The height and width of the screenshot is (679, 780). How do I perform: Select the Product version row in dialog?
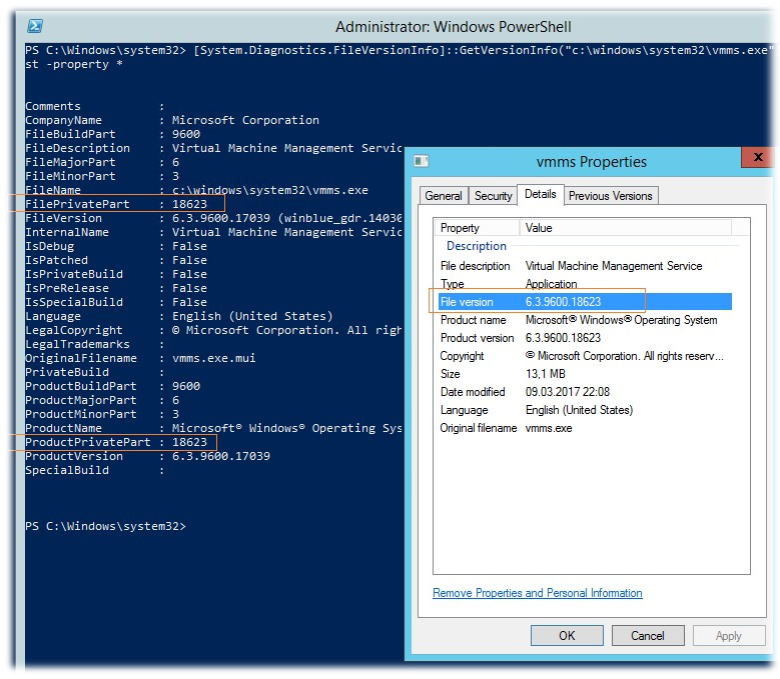[585, 338]
